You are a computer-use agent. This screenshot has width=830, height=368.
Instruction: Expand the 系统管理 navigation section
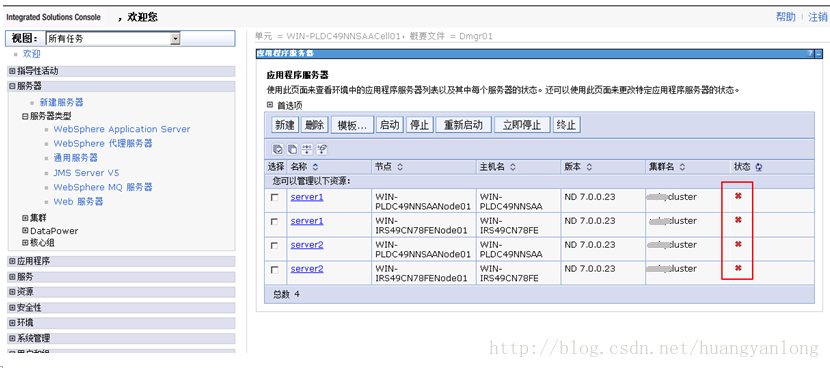[x=12, y=338]
